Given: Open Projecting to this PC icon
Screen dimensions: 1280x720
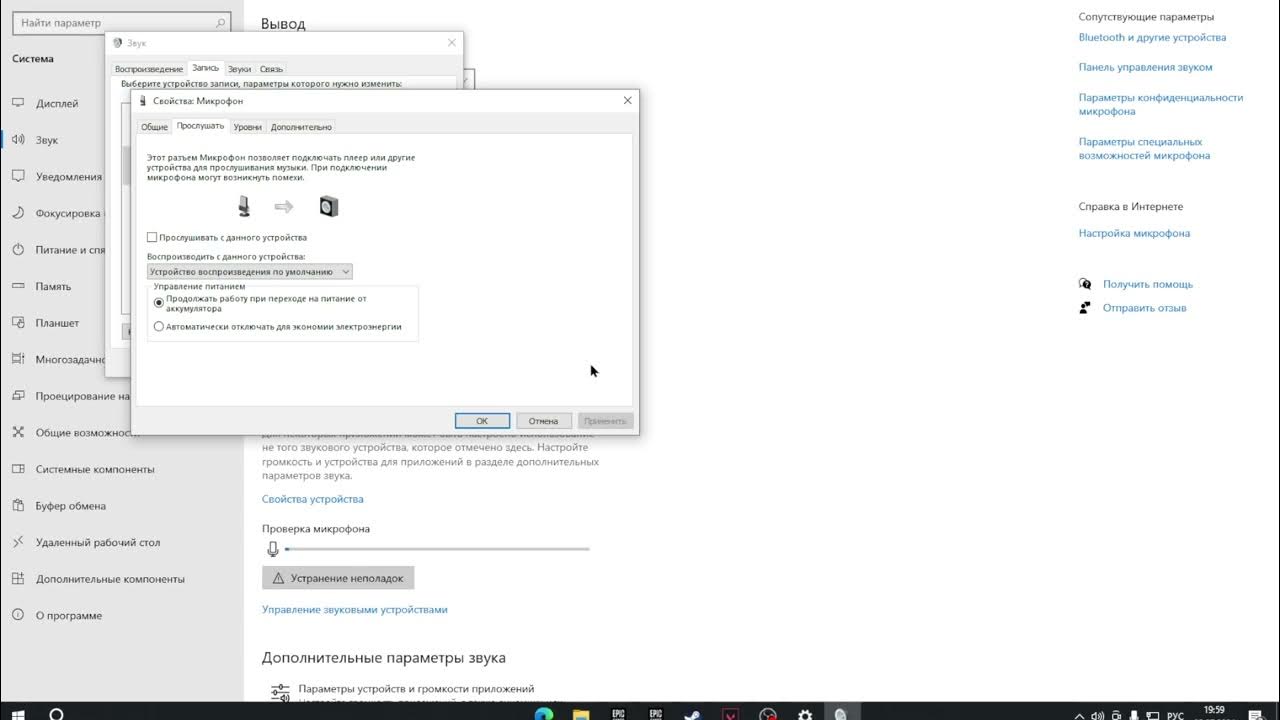Looking at the screenshot, I should pos(18,396).
